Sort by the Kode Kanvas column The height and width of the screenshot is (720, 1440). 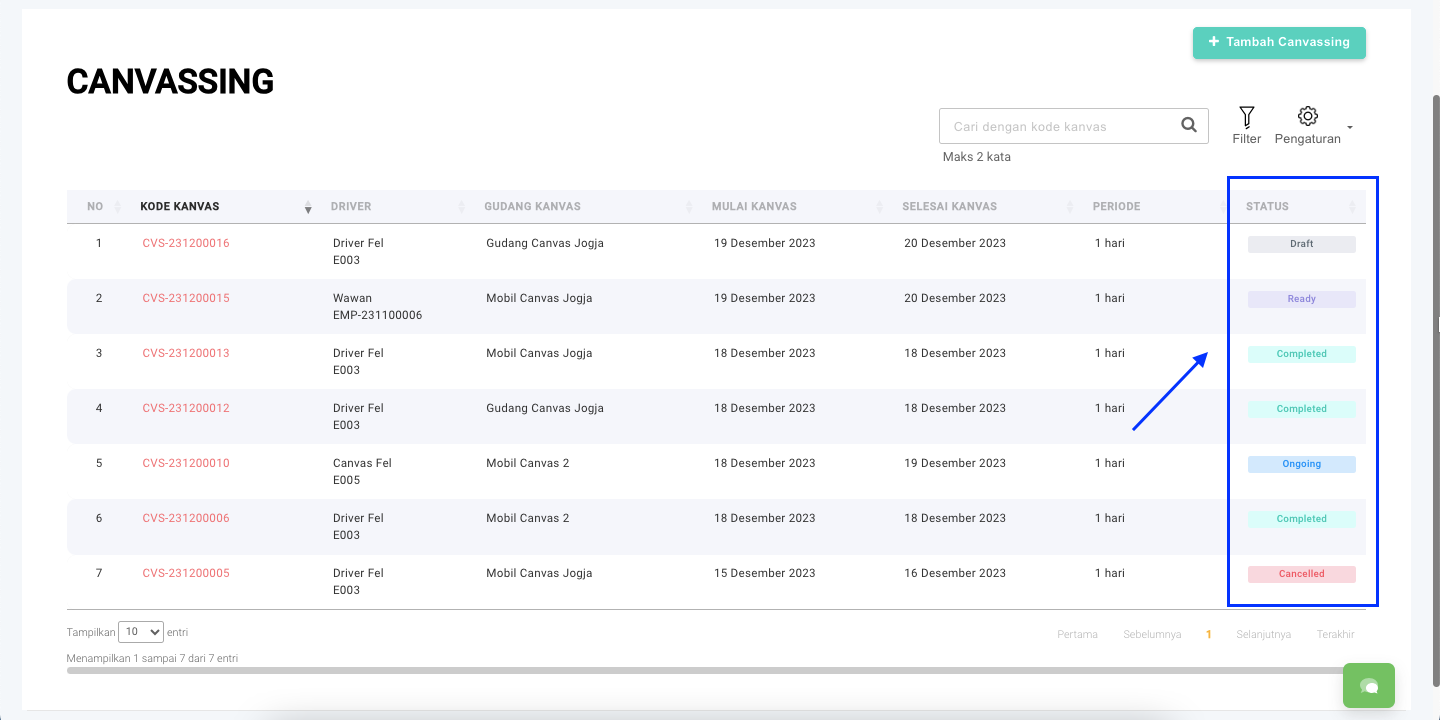[x=180, y=207]
